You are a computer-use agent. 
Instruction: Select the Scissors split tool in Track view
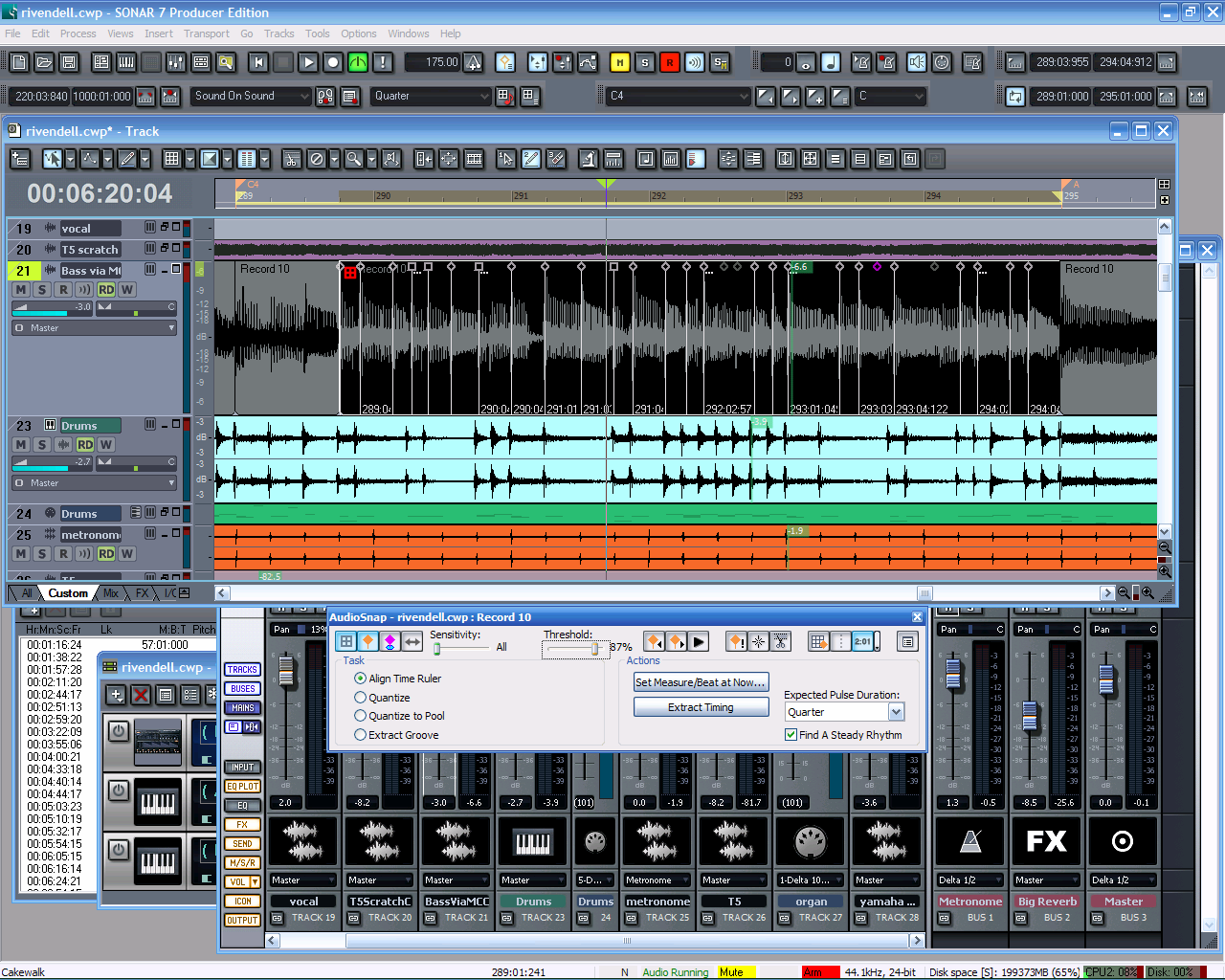292,159
